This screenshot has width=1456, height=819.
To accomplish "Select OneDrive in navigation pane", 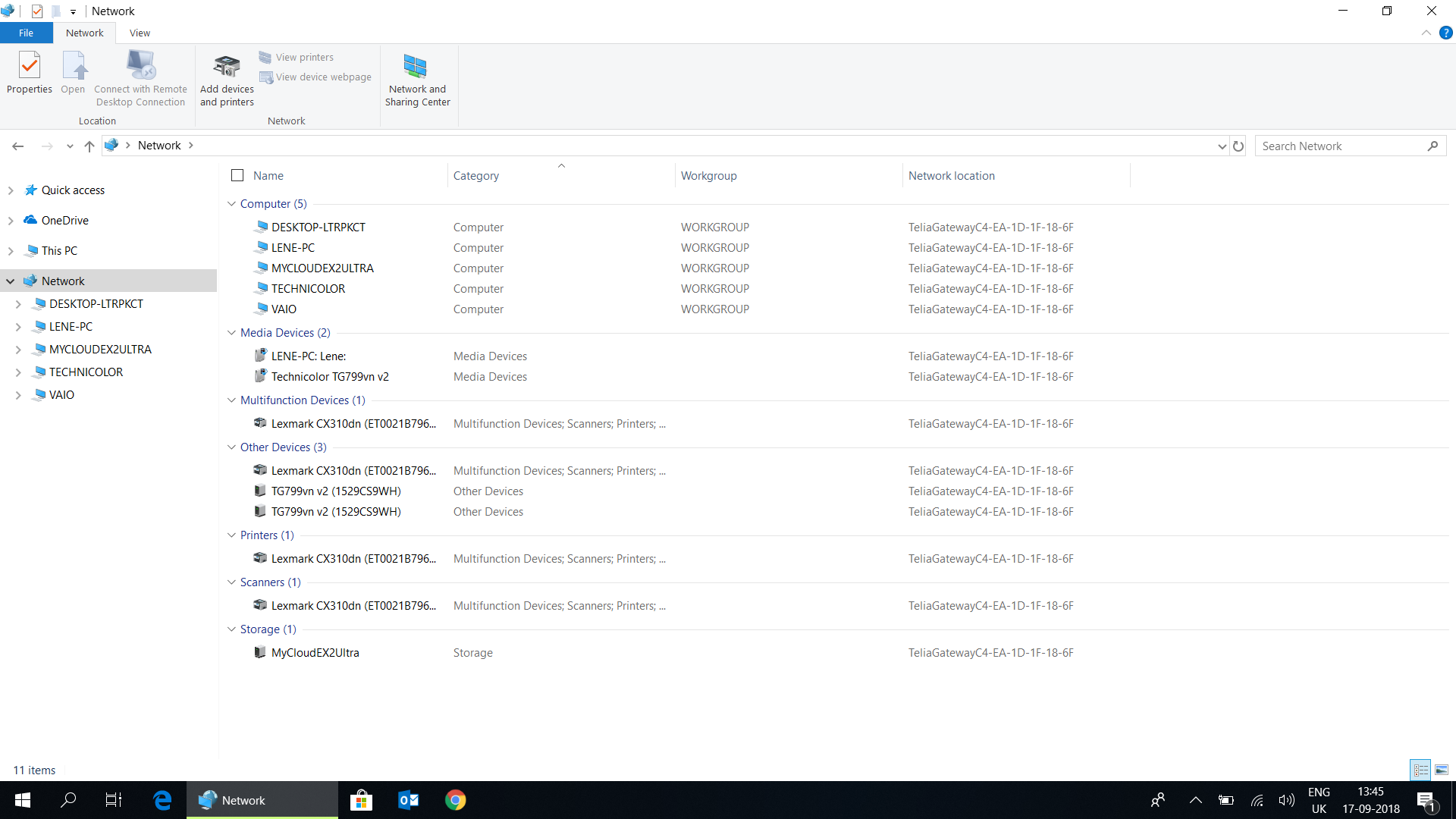I will (x=64, y=221).
